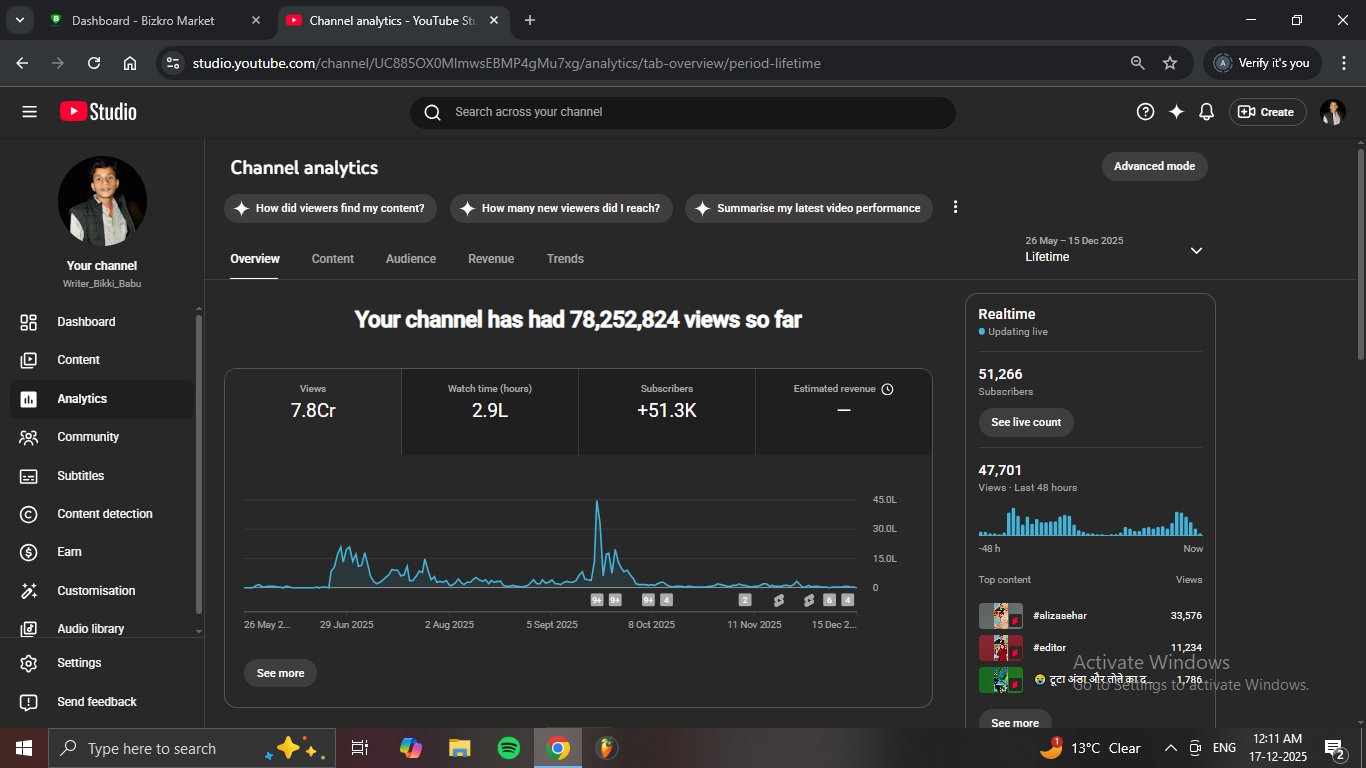Open the browser tab list chevron
The height and width of the screenshot is (768, 1366).
tap(19, 20)
